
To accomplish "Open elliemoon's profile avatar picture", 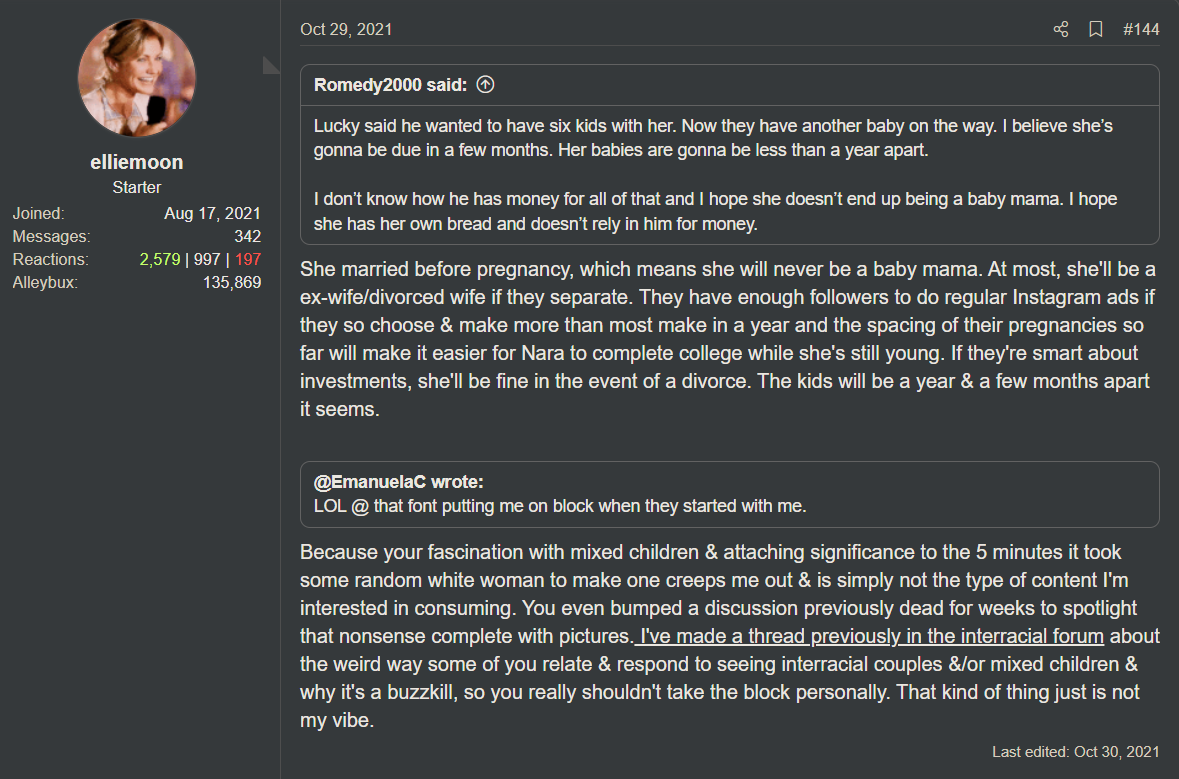I will (137, 78).
